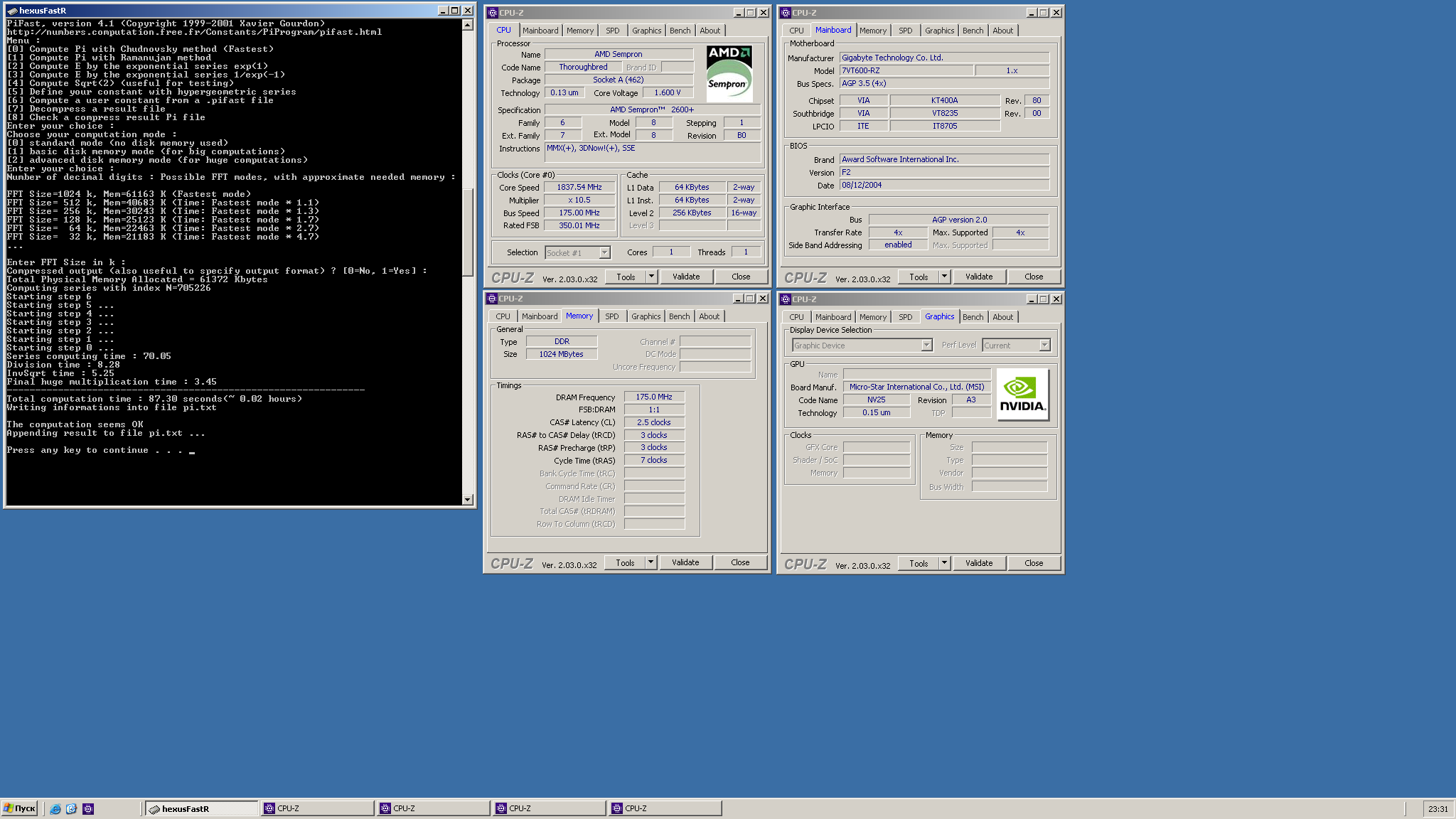
Task: Click Validate in CPU-Z Mainboard window
Action: 979,277
